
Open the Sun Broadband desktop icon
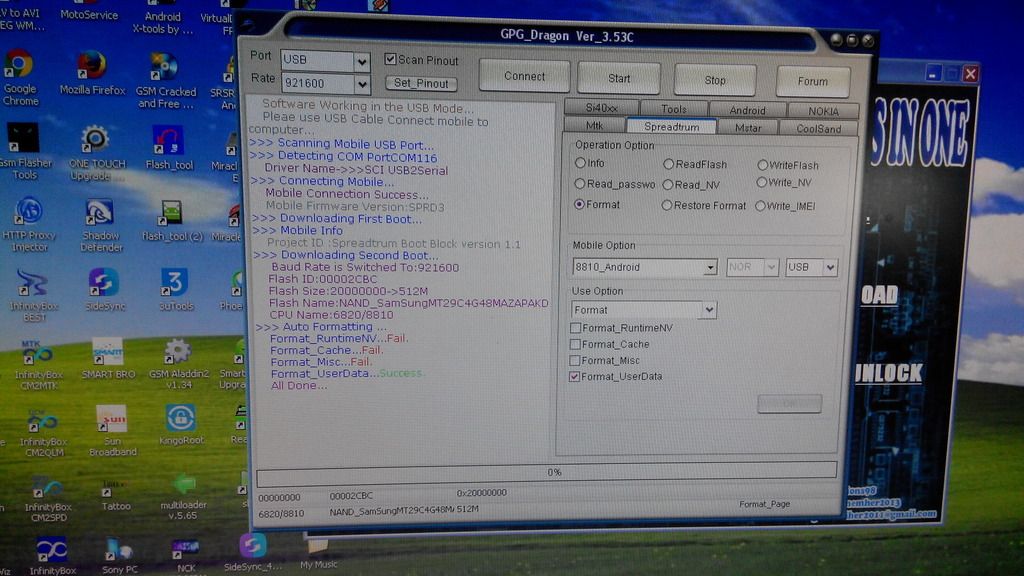tap(112, 430)
